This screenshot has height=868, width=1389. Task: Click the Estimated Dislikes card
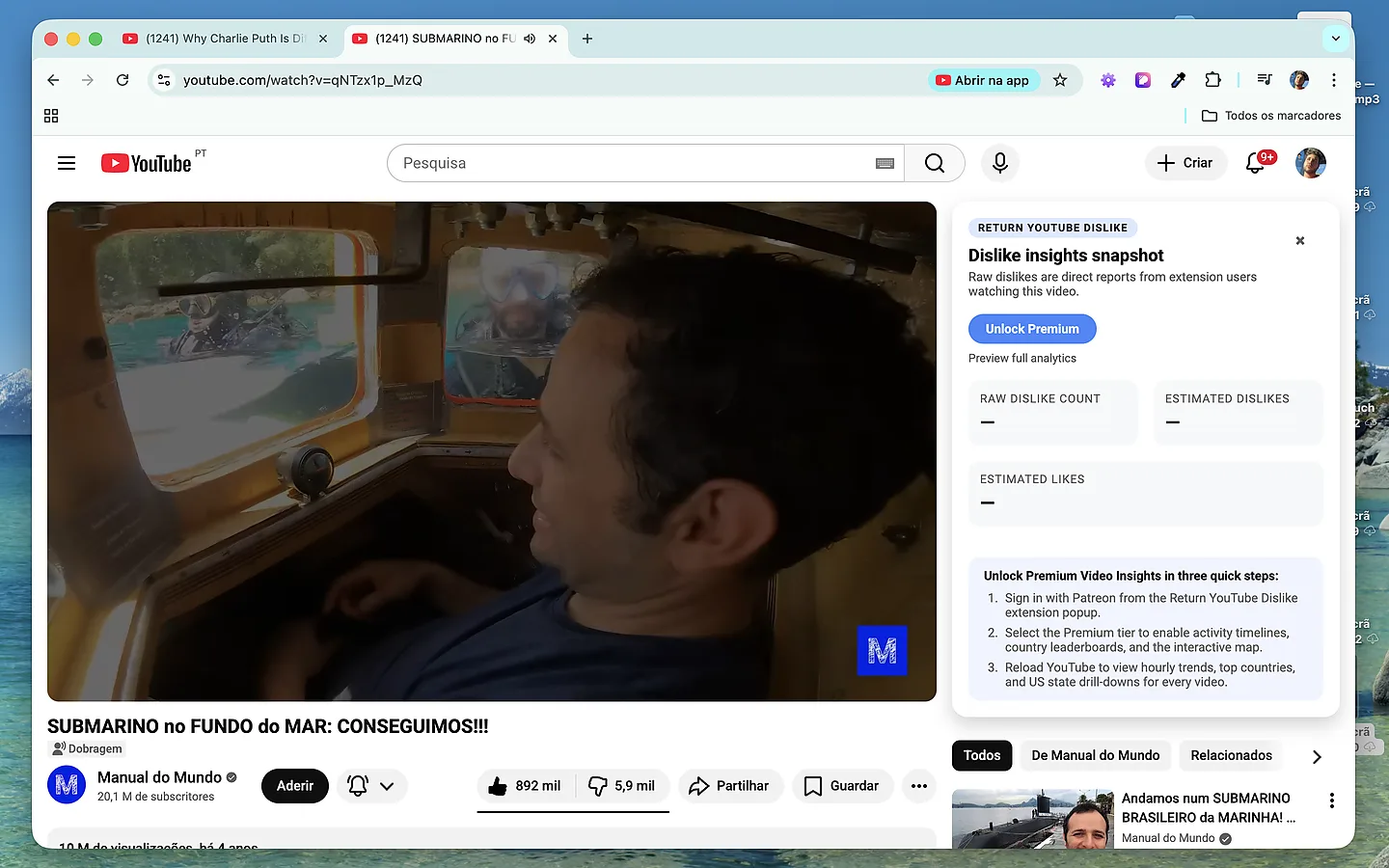[x=1238, y=412]
